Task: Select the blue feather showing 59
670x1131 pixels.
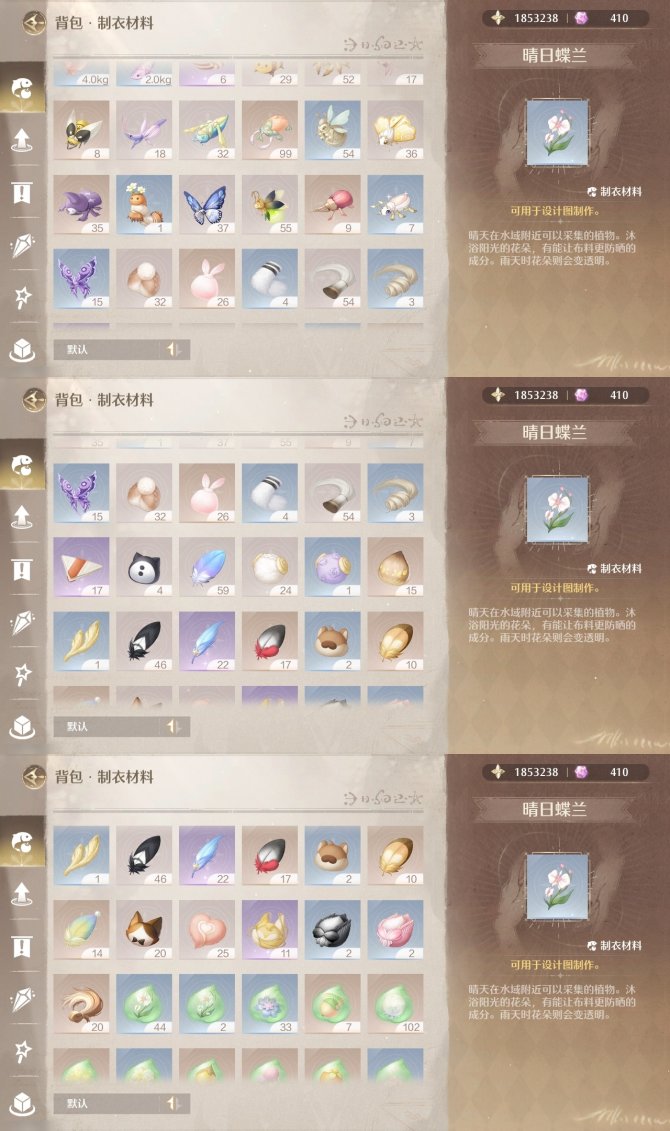Action: [x=207, y=567]
